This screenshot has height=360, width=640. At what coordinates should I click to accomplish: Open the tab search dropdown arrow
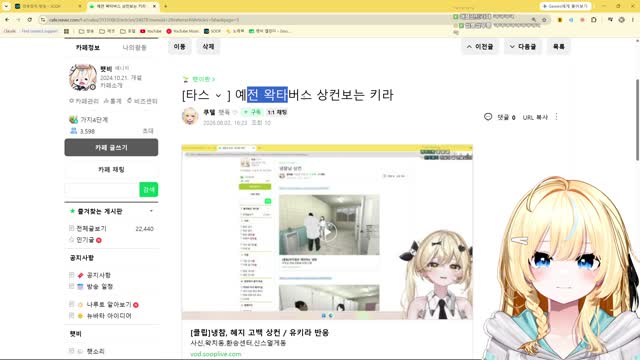[x=6, y=7]
